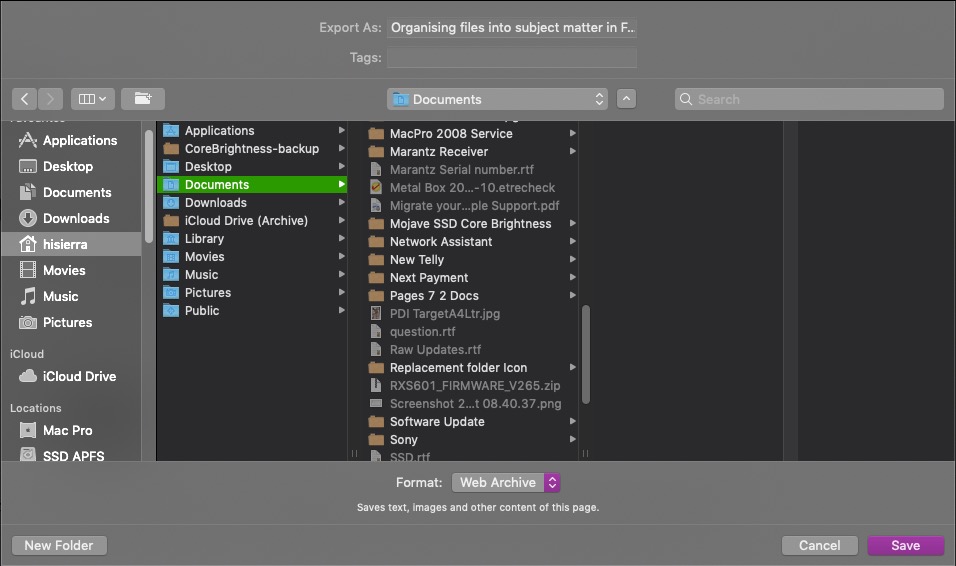The width and height of the screenshot is (956, 566).
Task: Expand arrow next to Pages 7 2 Docs
Action: tap(573, 295)
